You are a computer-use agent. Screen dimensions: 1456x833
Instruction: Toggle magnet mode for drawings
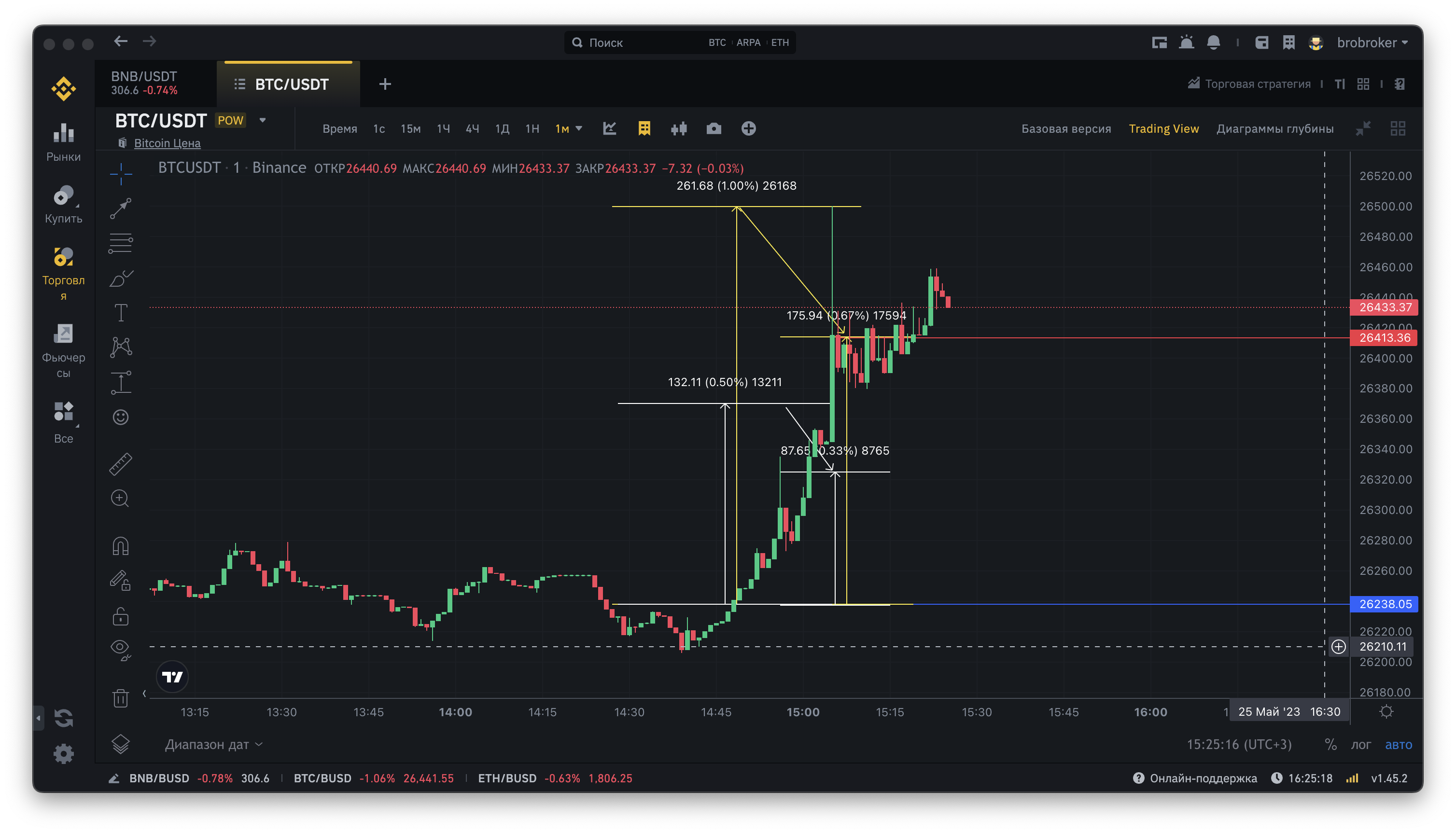[x=121, y=546]
